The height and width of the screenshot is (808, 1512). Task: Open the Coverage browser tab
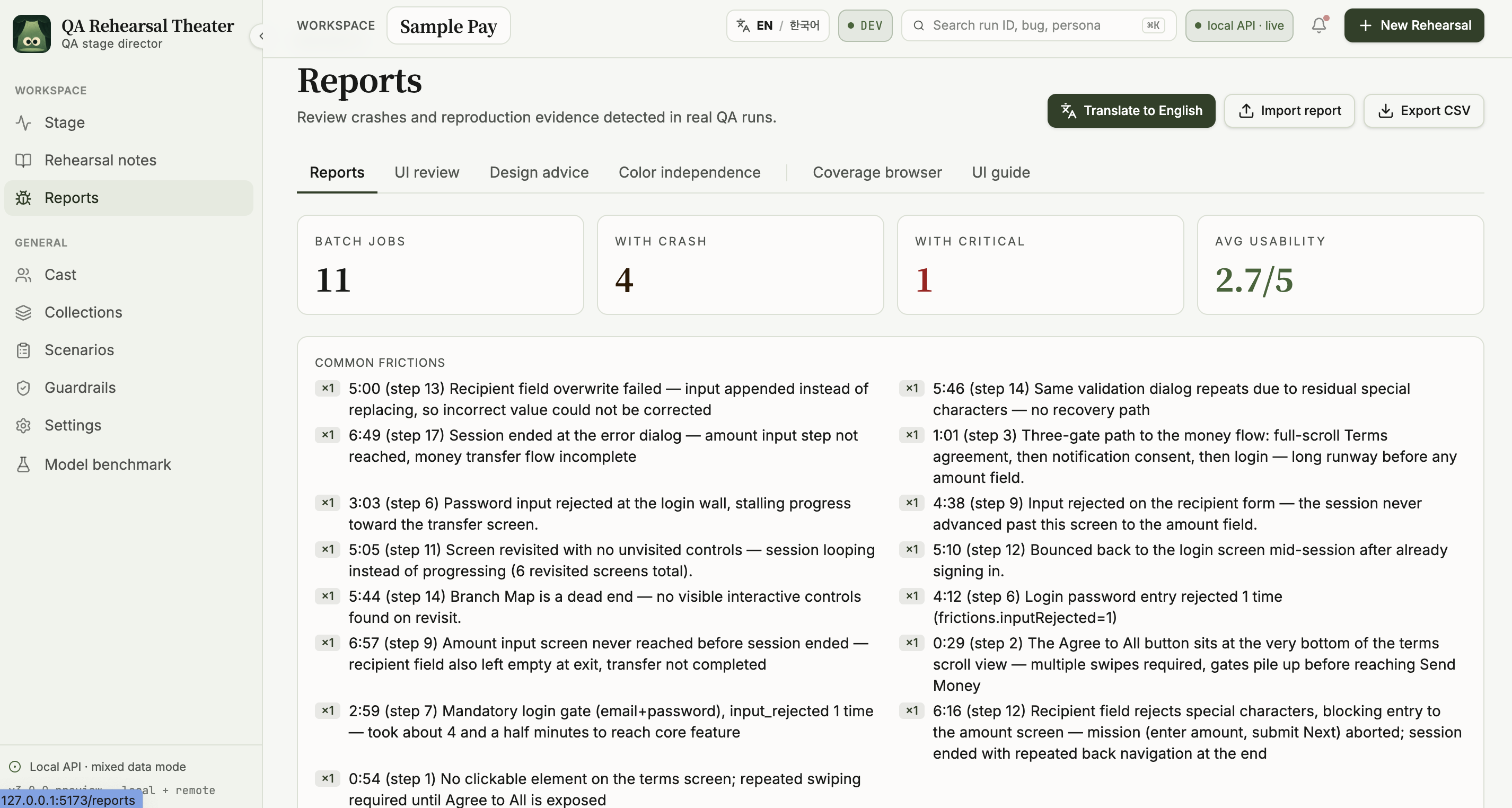click(877, 172)
